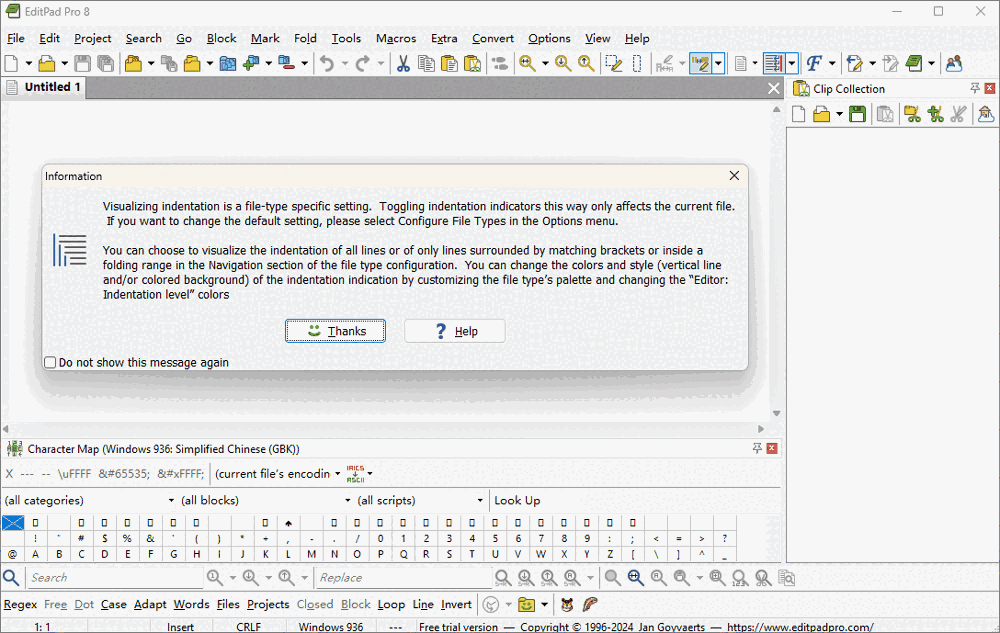Click into the Replace input field
Image resolution: width=1000 pixels, height=633 pixels.
tap(400, 578)
